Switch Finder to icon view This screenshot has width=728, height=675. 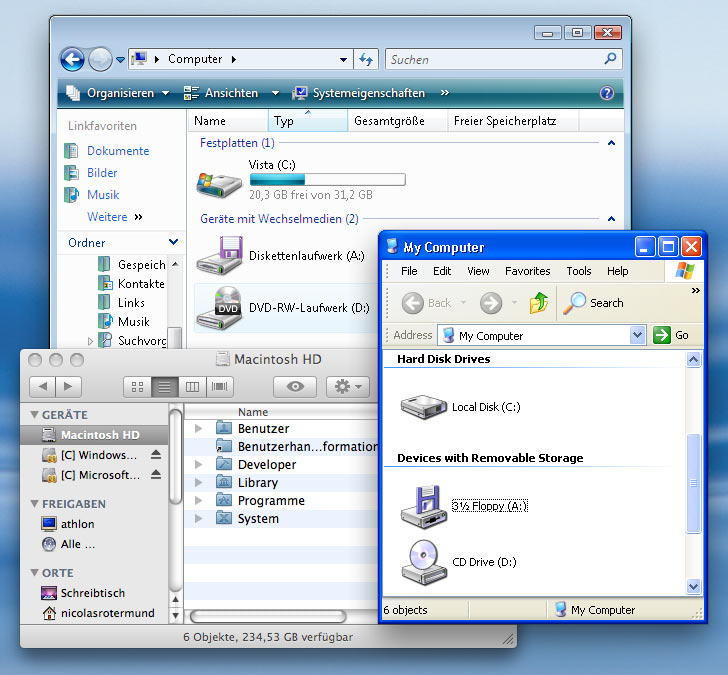tap(137, 386)
